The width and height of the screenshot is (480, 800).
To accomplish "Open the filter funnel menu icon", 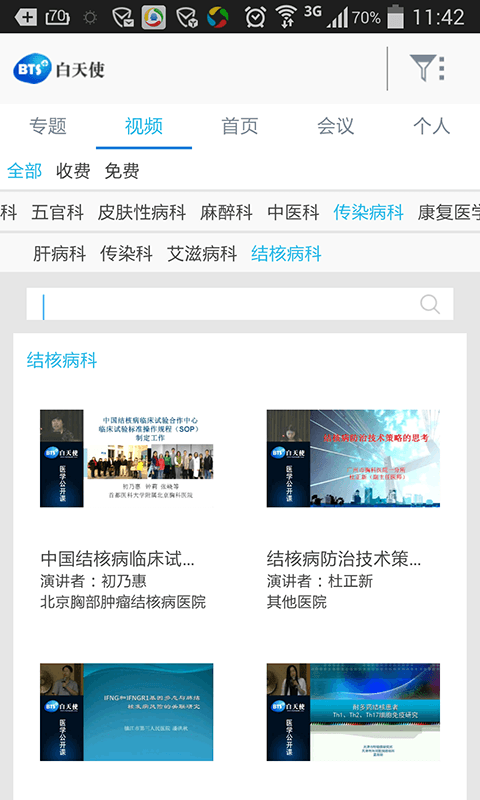I will (x=427, y=68).
